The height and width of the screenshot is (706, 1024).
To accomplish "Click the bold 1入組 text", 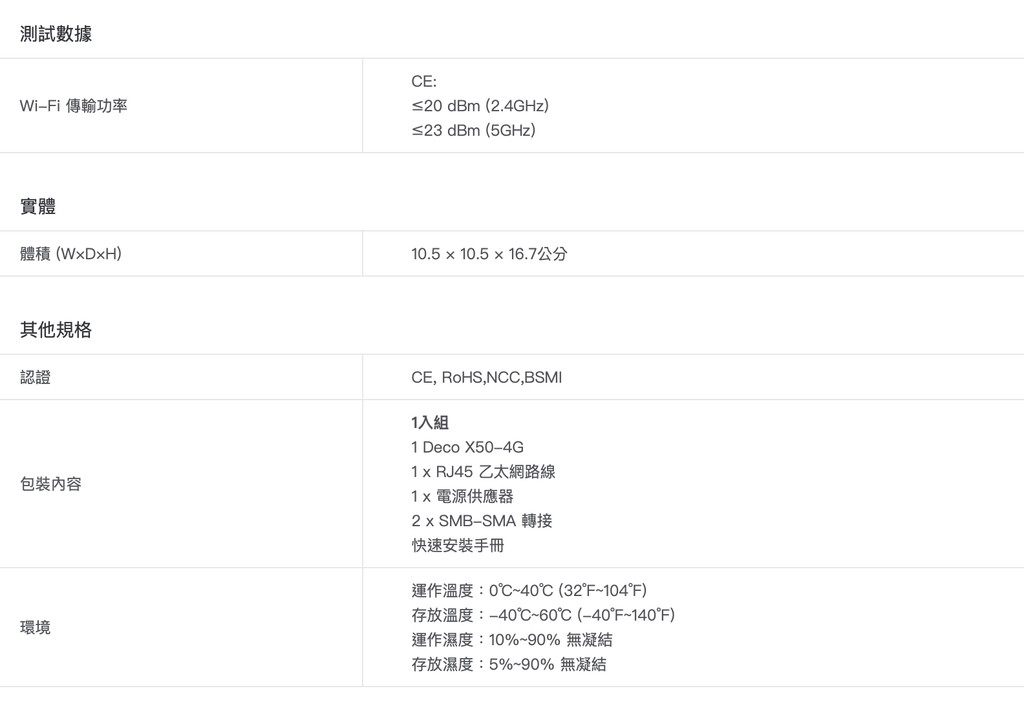I will pyautogui.click(x=430, y=422).
